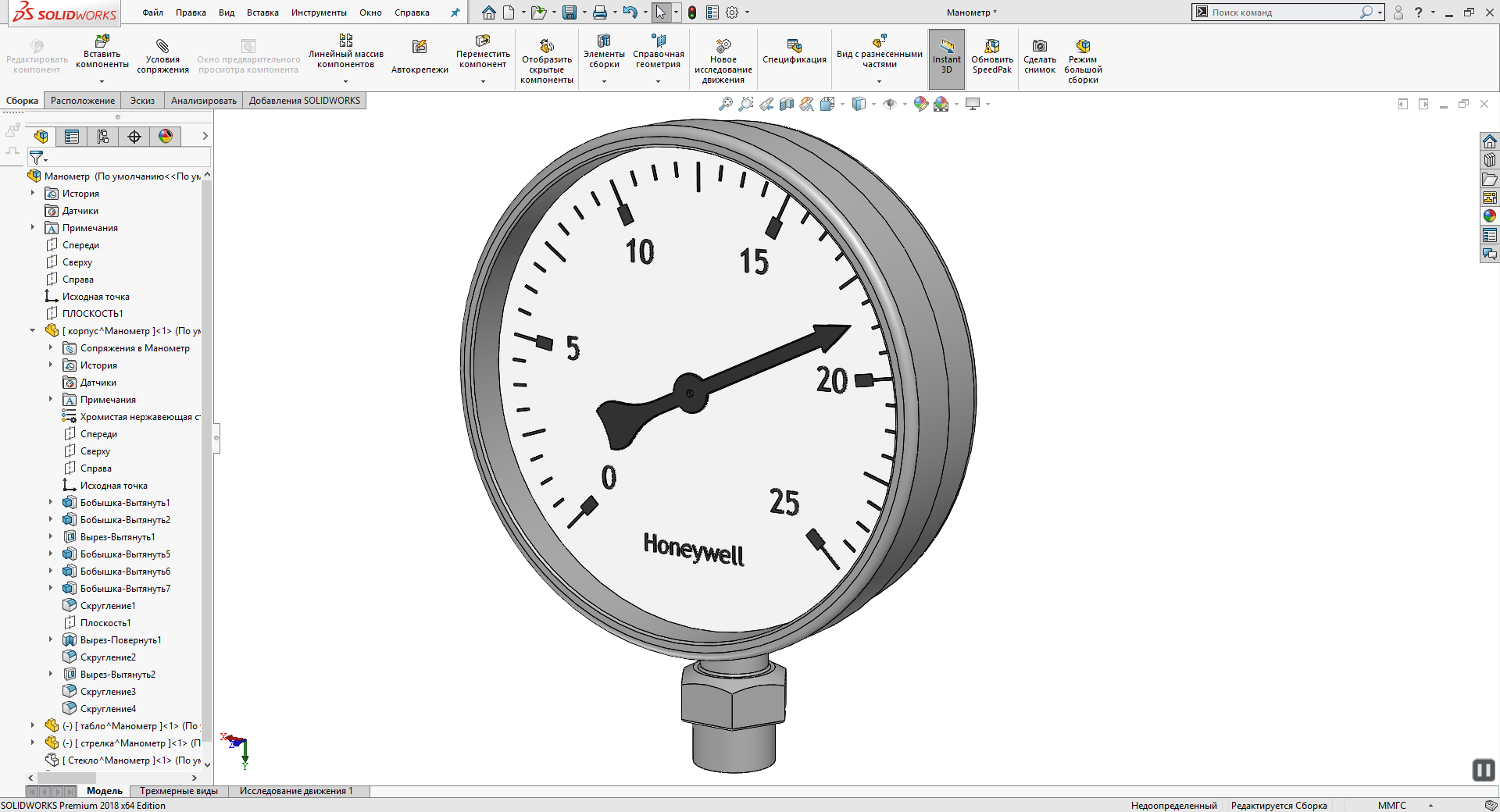This screenshot has width=1500, height=812.
Task: Click the Insert Components (Вставить компоненты) icon
Action: point(102,42)
